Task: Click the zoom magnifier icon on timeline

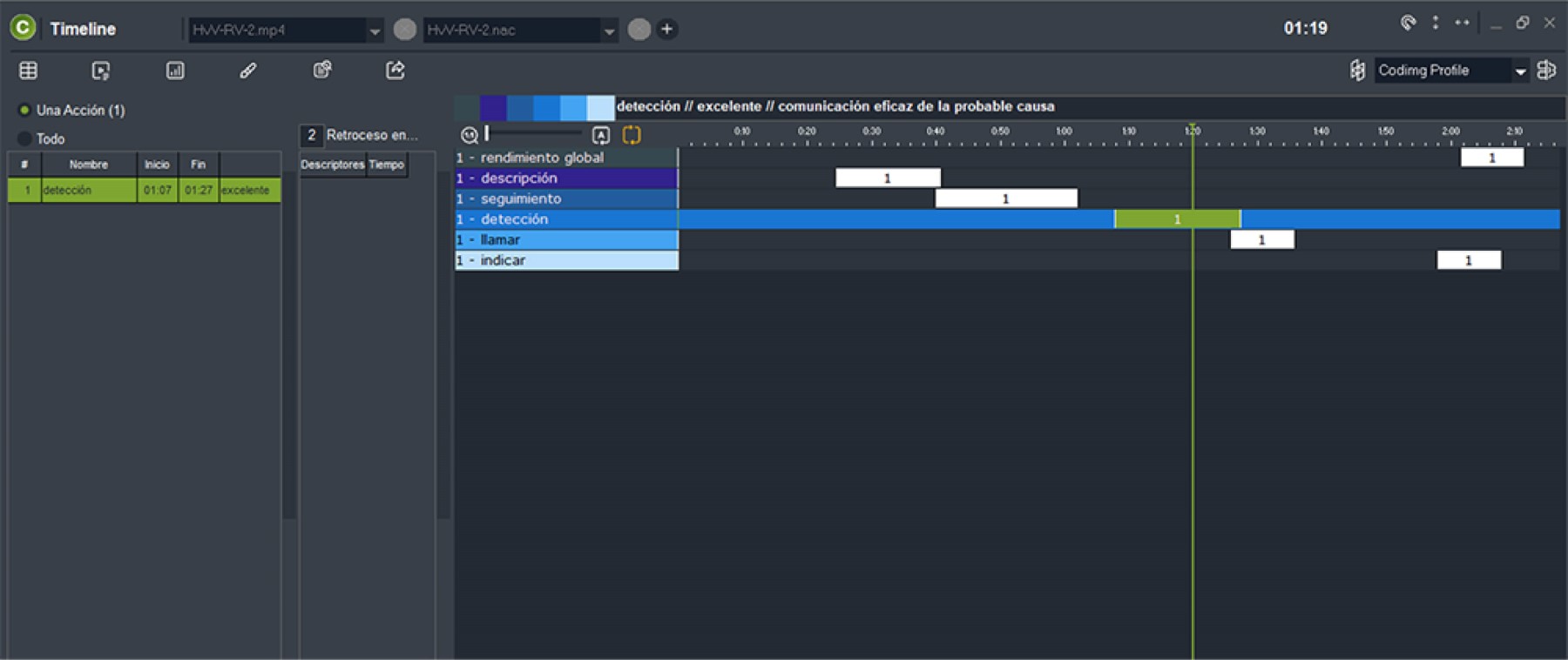Action: (469, 135)
